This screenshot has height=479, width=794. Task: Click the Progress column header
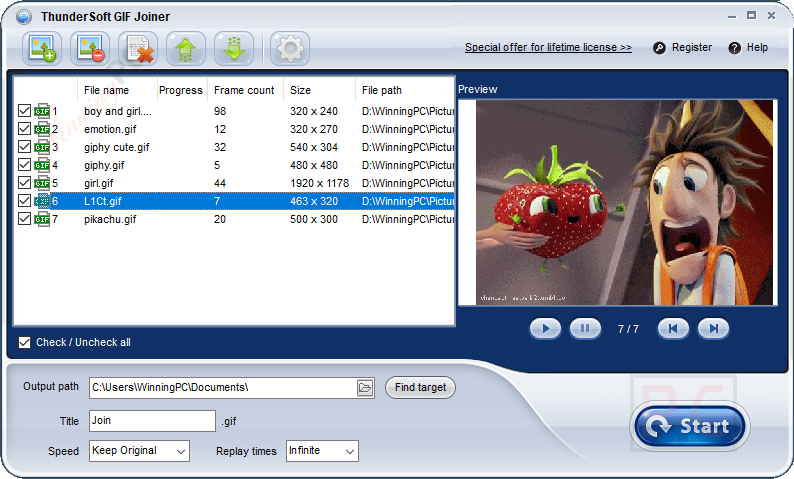[x=181, y=90]
